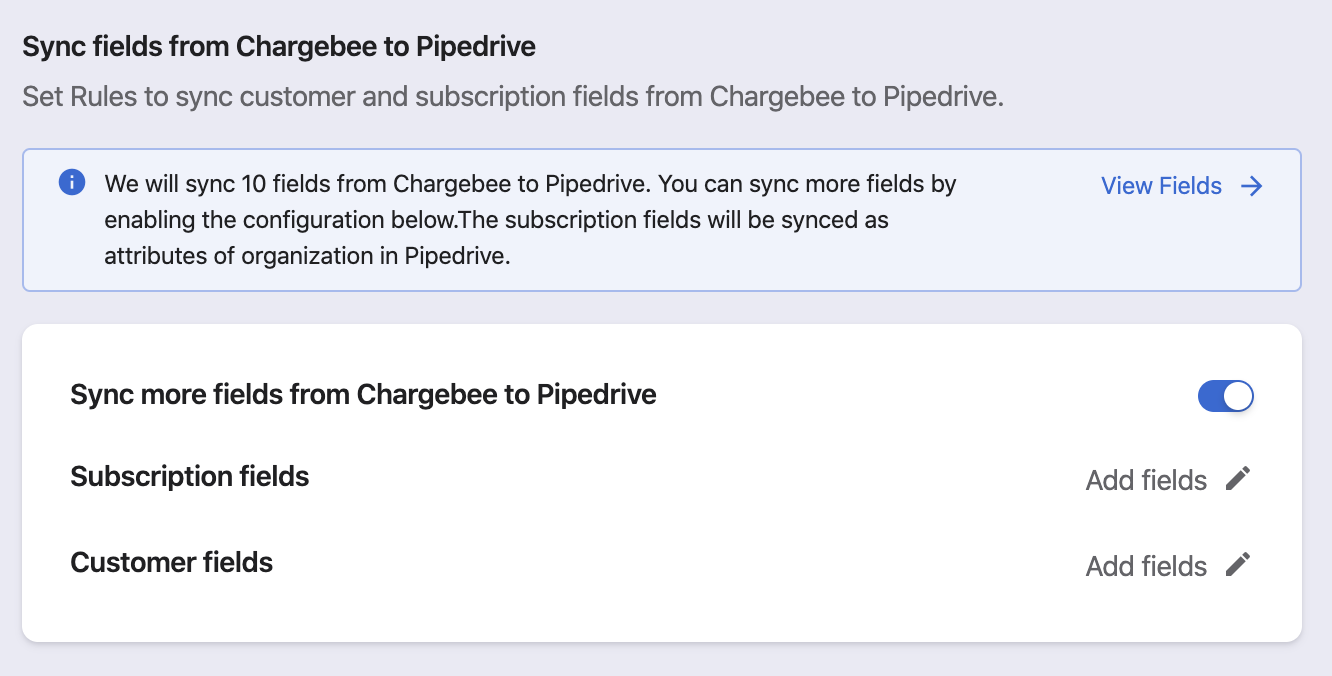The width and height of the screenshot is (1332, 676).
Task: Click the Subscription fields row label
Action: click(x=190, y=476)
